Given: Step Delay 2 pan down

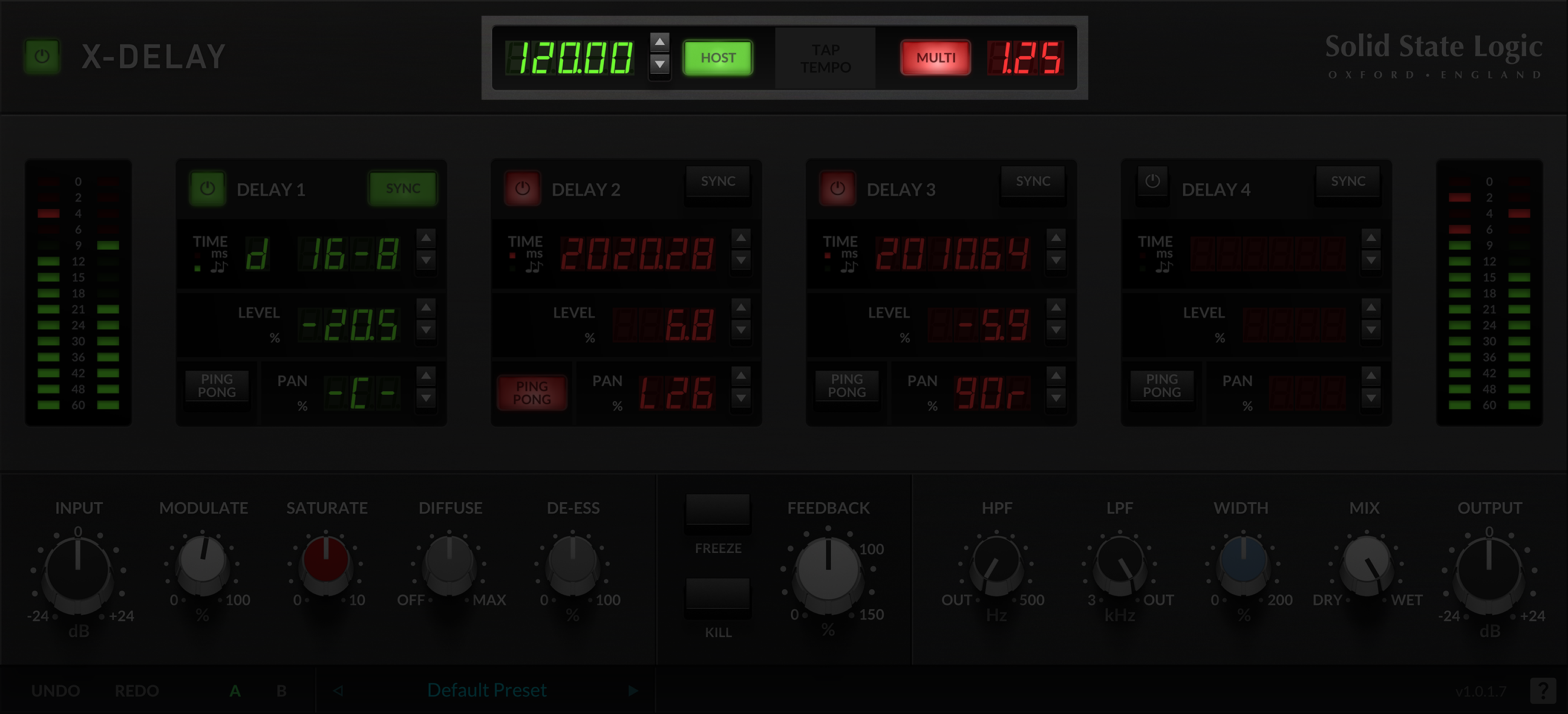Looking at the screenshot, I should click(x=741, y=398).
